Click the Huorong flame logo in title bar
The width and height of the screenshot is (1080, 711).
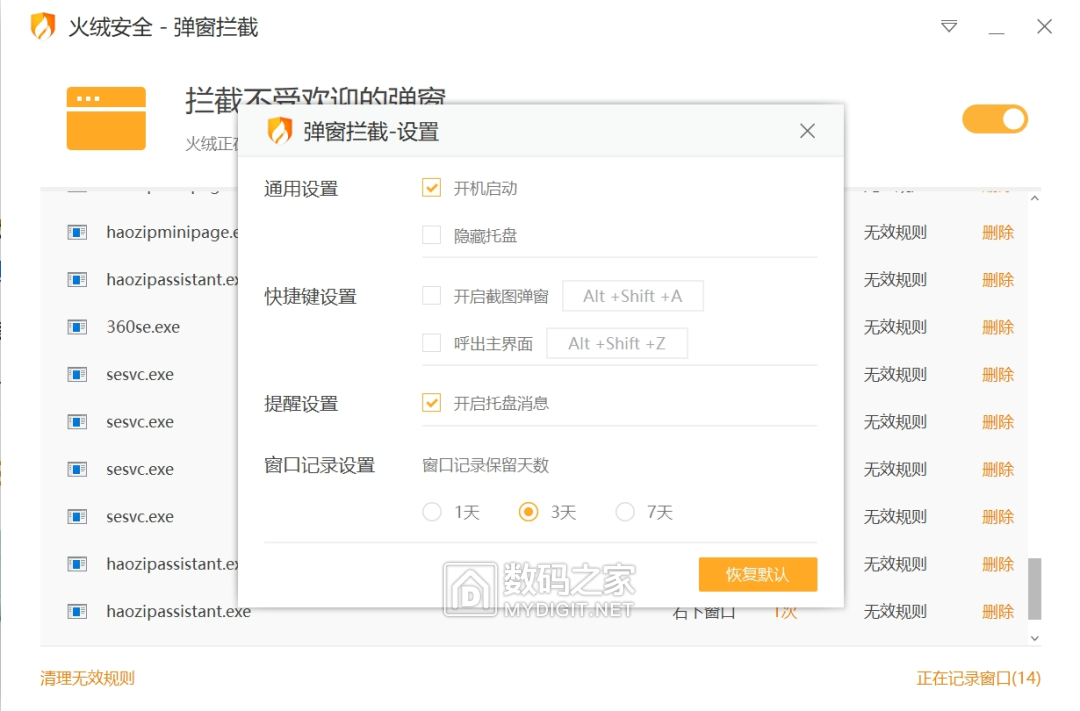[43, 26]
